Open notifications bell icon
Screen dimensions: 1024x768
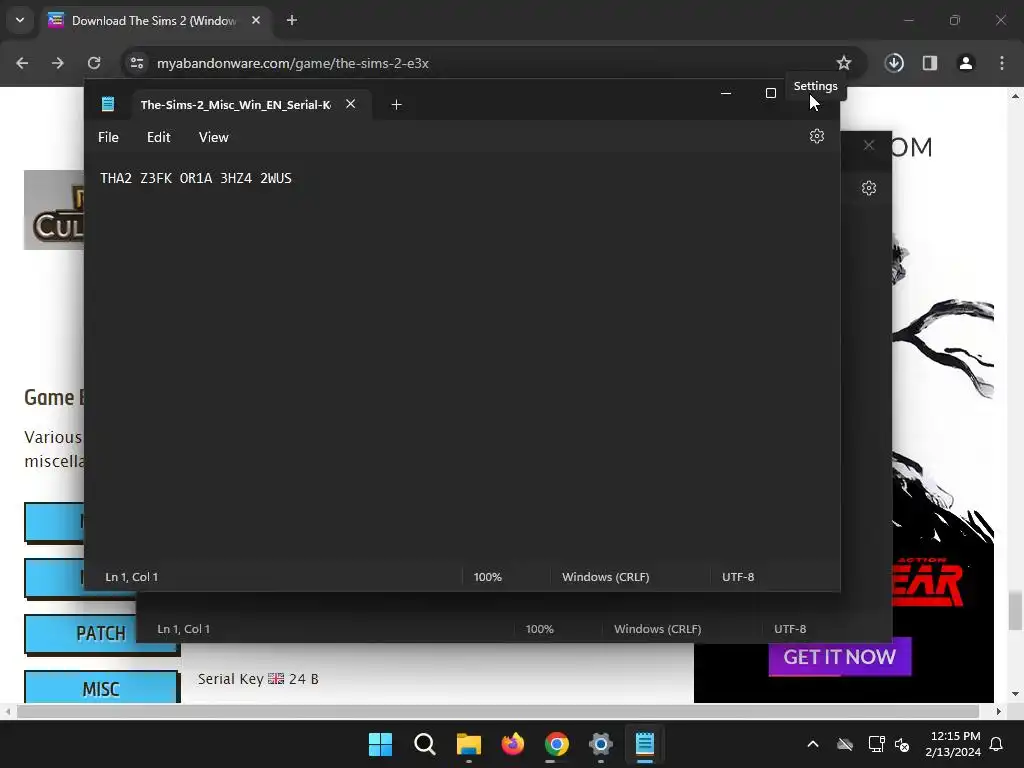(997, 744)
